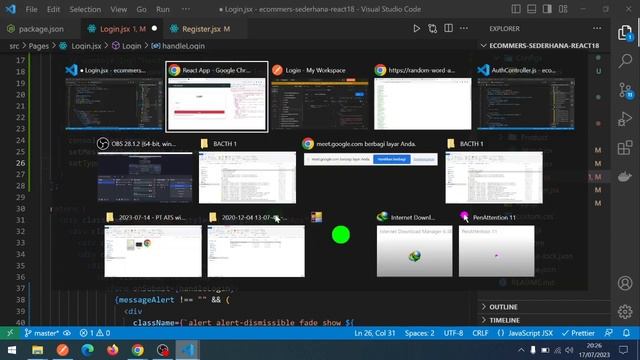Click Ln 26, Col 31 in status bar
Viewport: 640px width, 360px height.
click(x=375, y=333)
